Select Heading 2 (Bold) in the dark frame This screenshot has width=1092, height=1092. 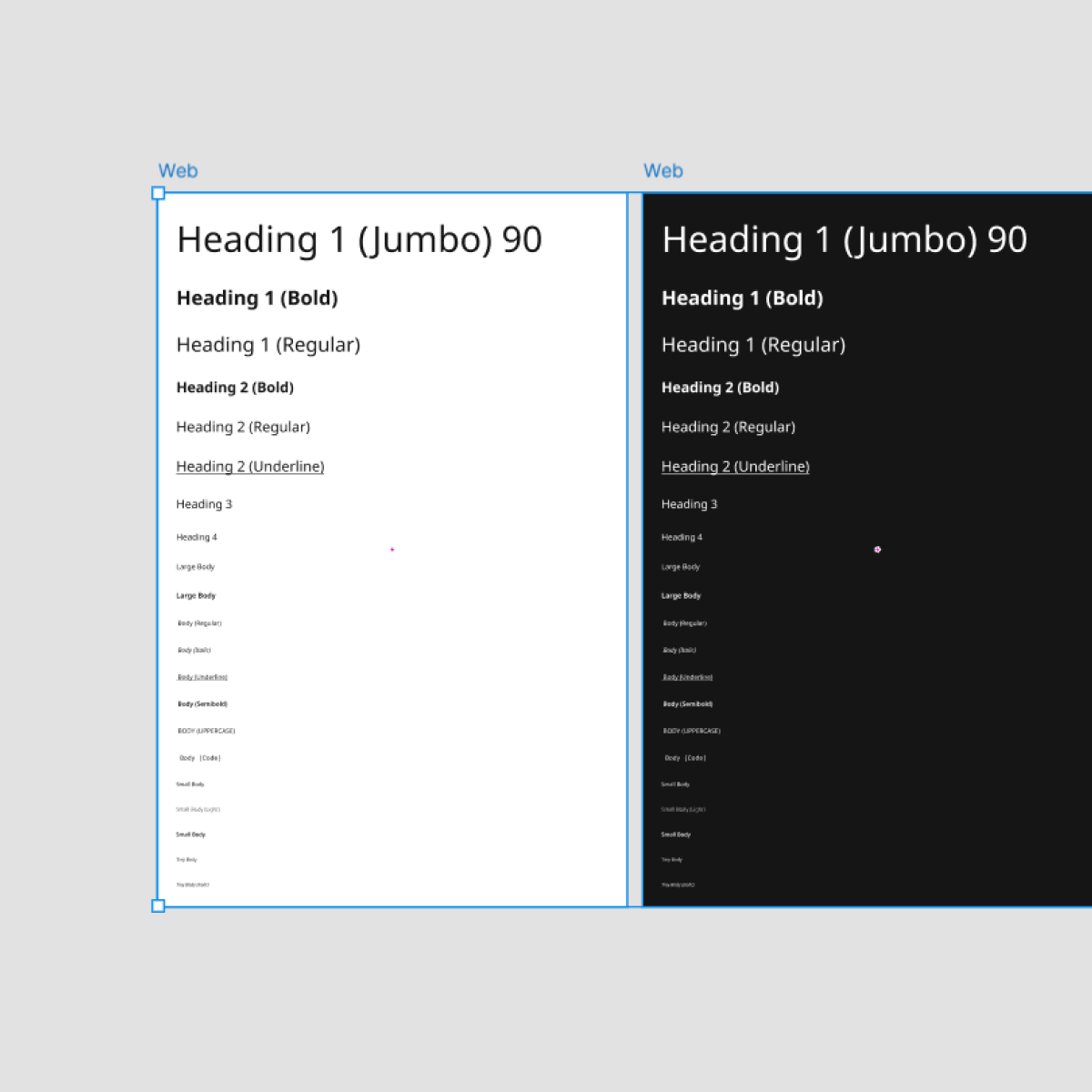(x=720, y=388)
